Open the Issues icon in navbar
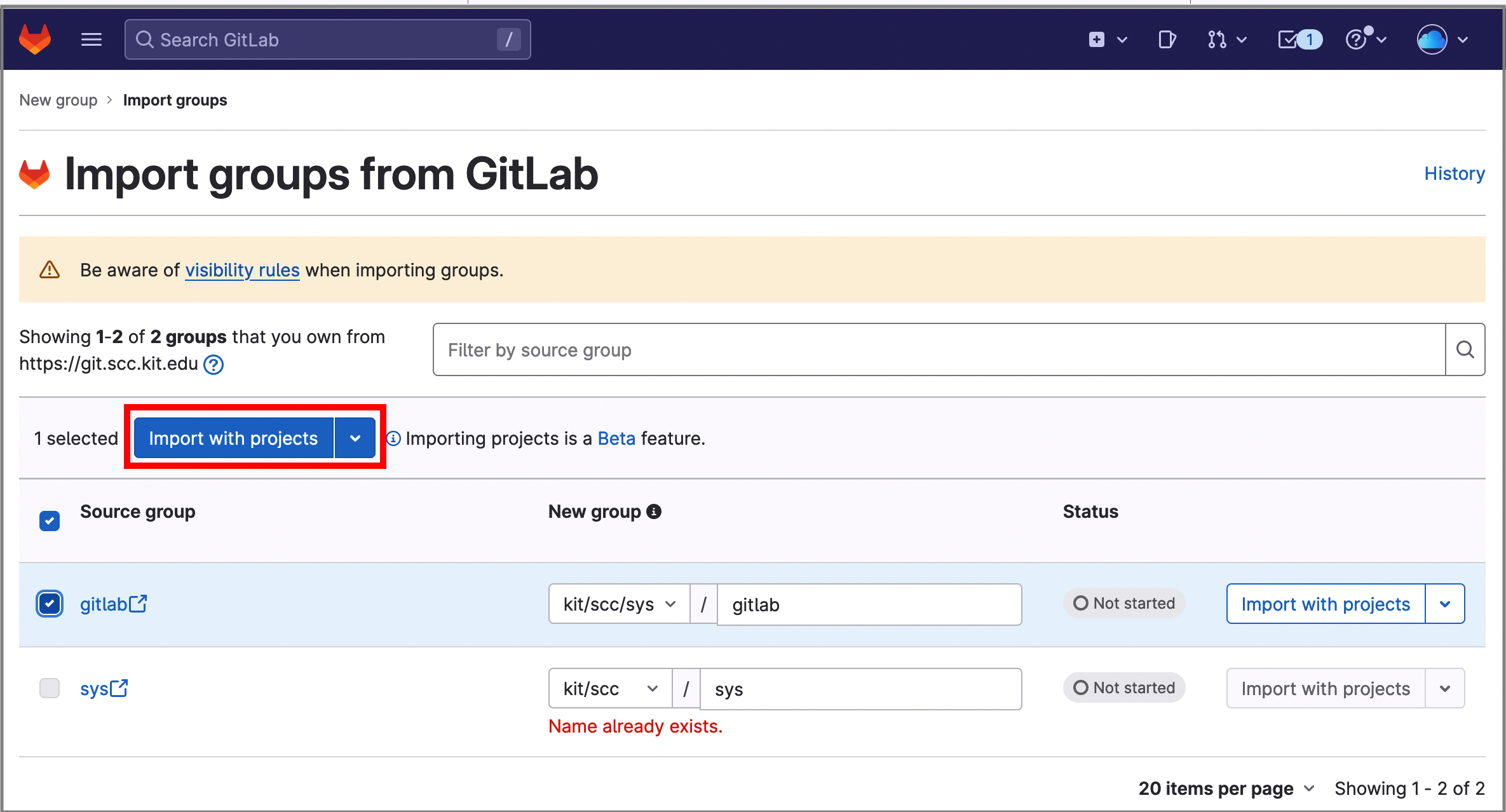The height and width of the screenshot is (812, 1506). [x=1167, y=39]
